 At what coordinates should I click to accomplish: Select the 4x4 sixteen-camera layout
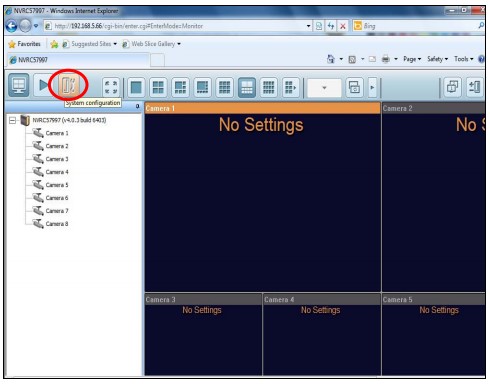tap(269, 87)
